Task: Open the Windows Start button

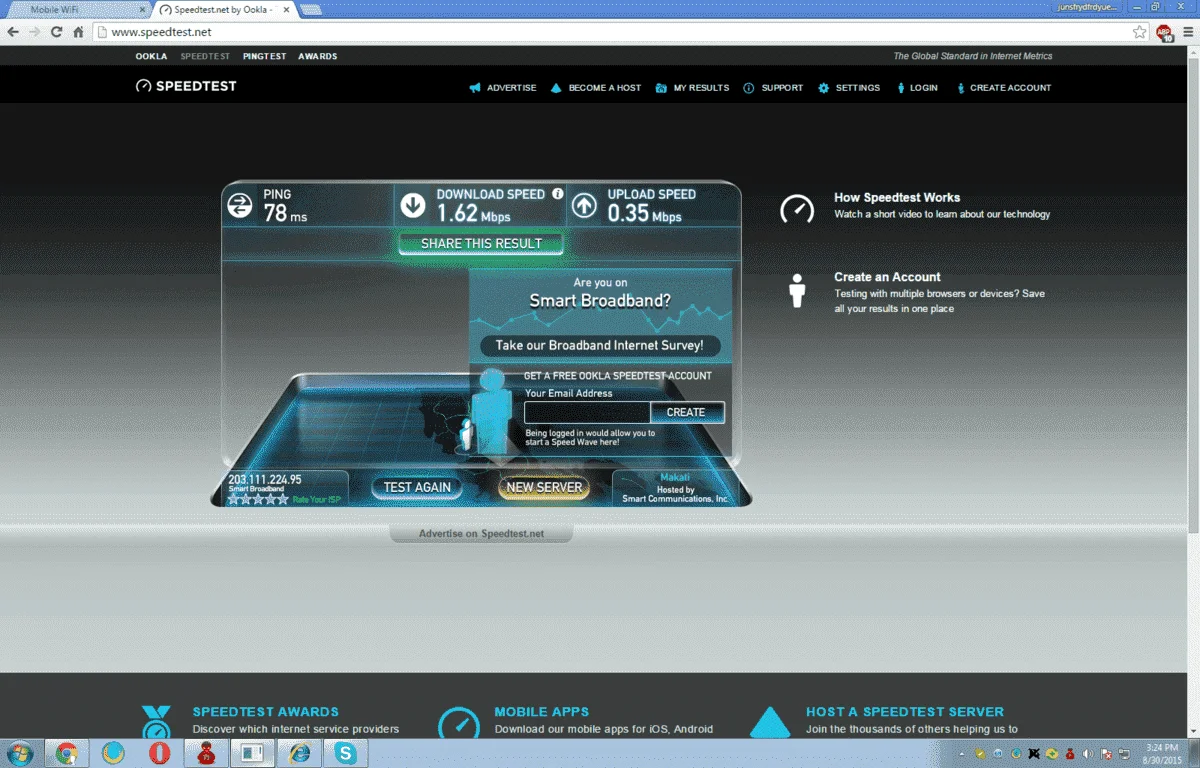Action: pyautogui.click(x=20, y=753)
